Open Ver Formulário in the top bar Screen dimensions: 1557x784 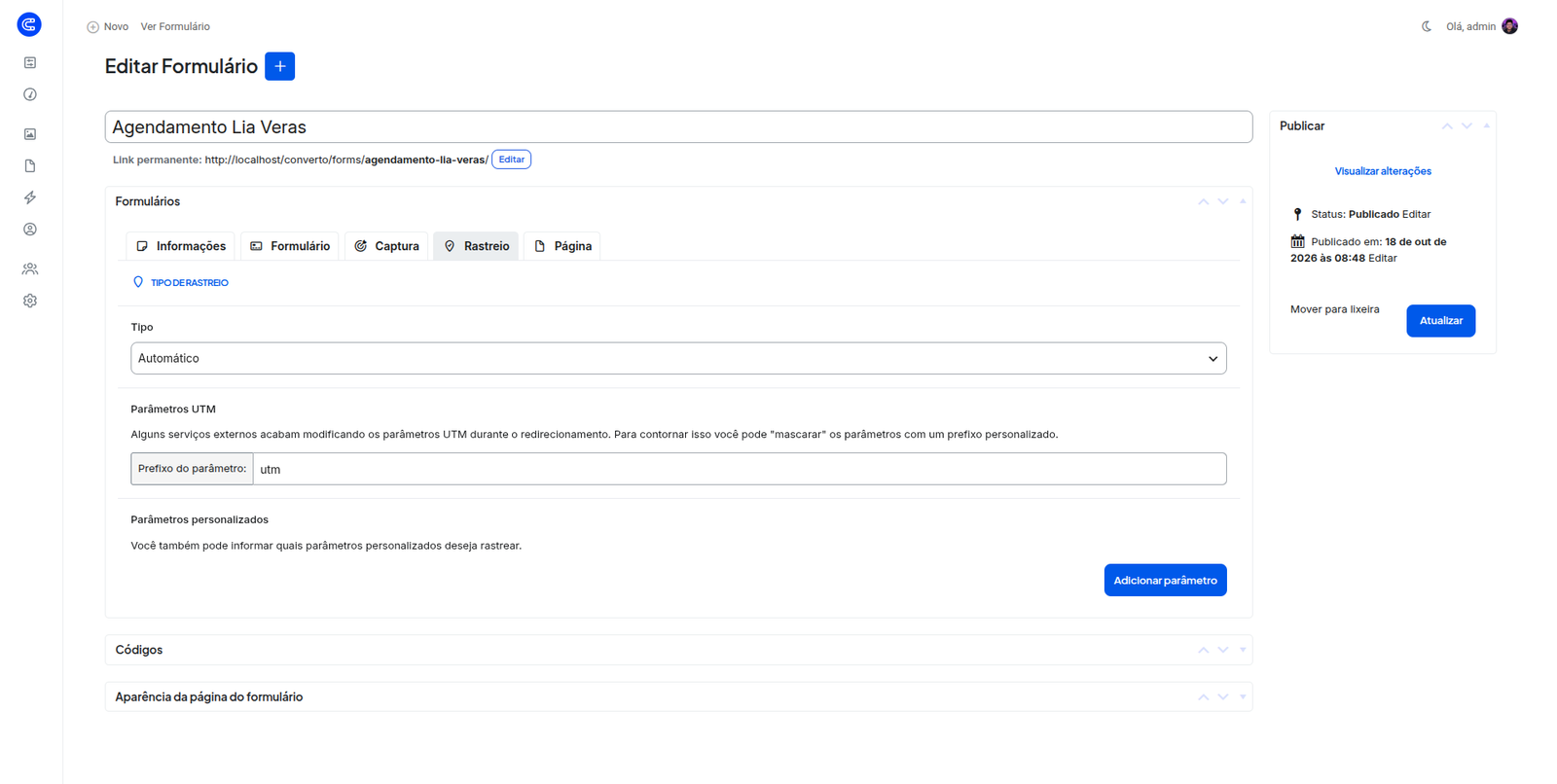[175, 26]
